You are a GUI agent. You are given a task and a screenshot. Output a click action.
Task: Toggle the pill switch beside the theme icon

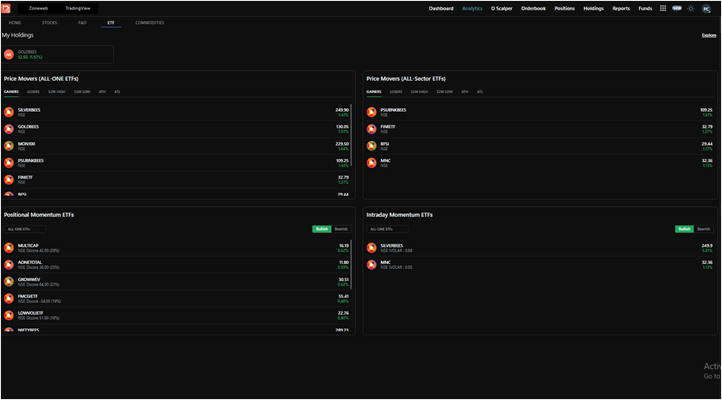coord(676,8)
